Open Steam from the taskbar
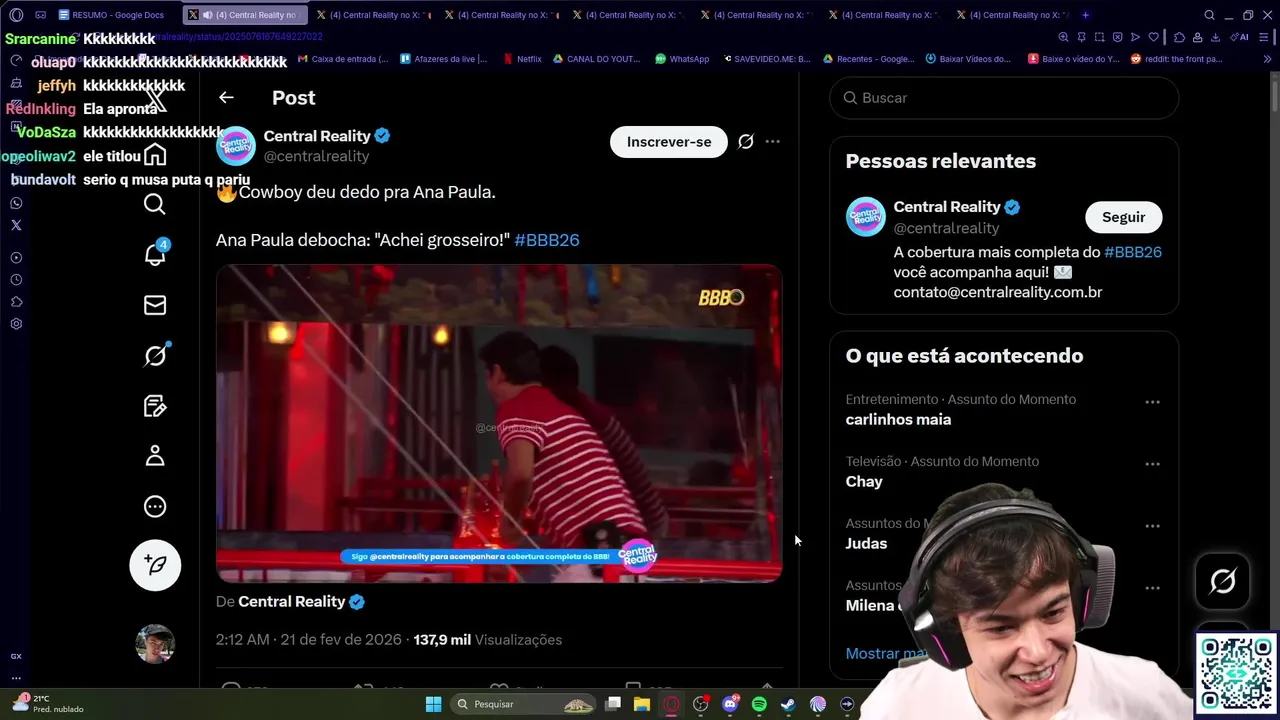1280x720 pixels. (788, 704)
